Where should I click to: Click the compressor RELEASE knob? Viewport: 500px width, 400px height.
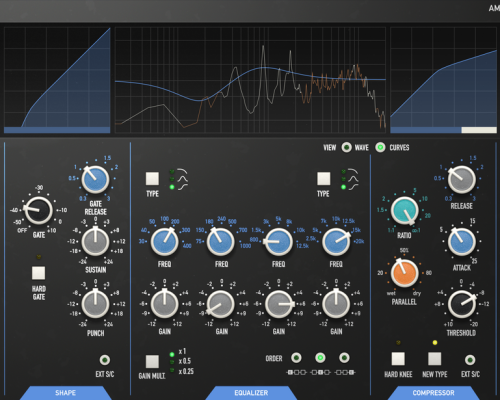tap(462, 179)
